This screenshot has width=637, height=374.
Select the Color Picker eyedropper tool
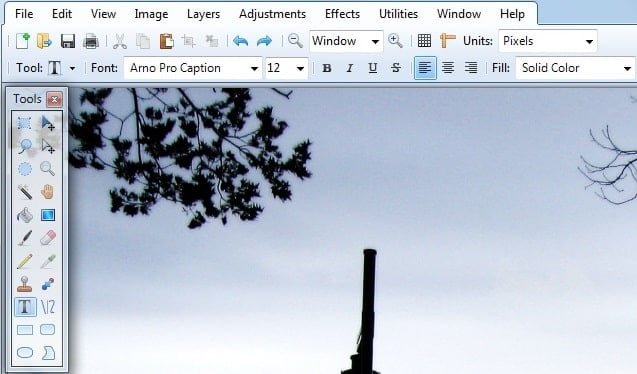coord(48,261)
